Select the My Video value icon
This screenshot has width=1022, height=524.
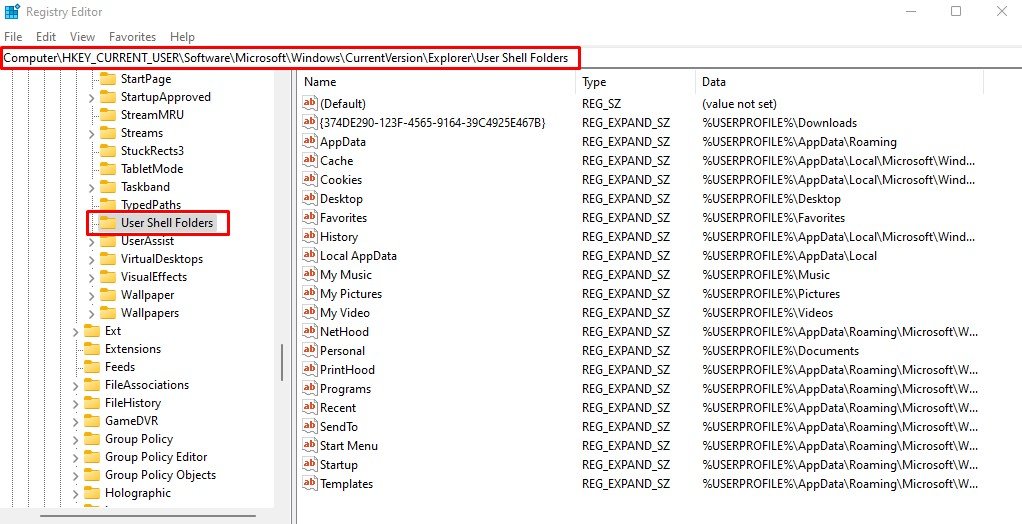pos(310,312)
